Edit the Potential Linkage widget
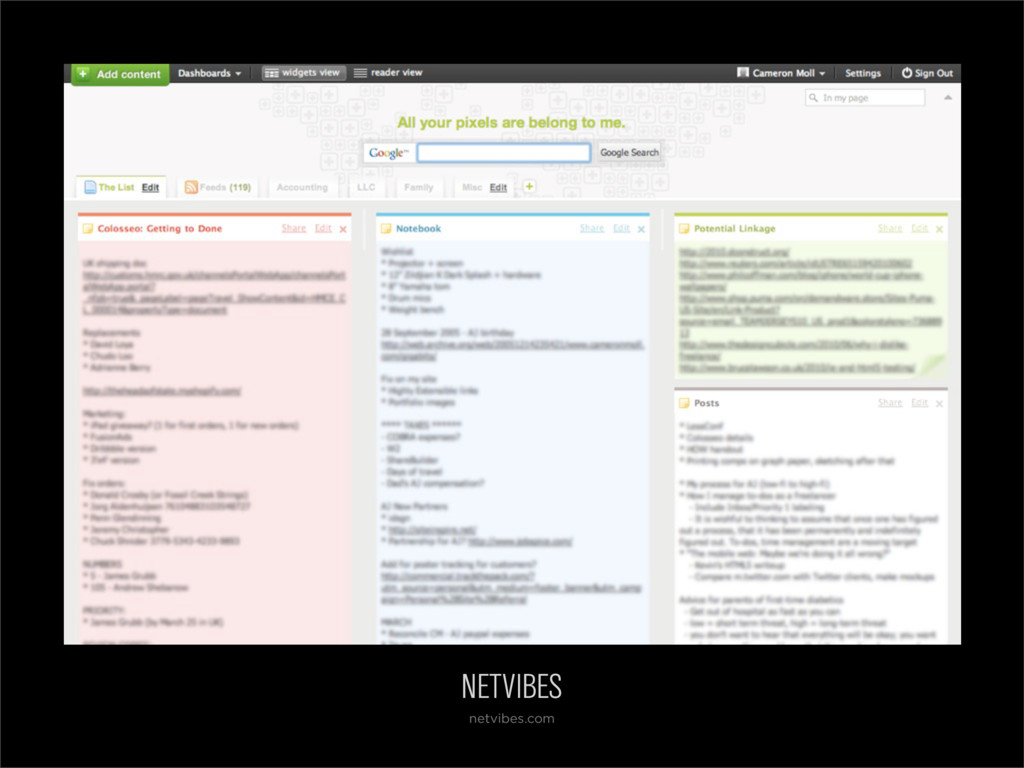Viewport: 1024px width, 768px height. pos(920,229)
